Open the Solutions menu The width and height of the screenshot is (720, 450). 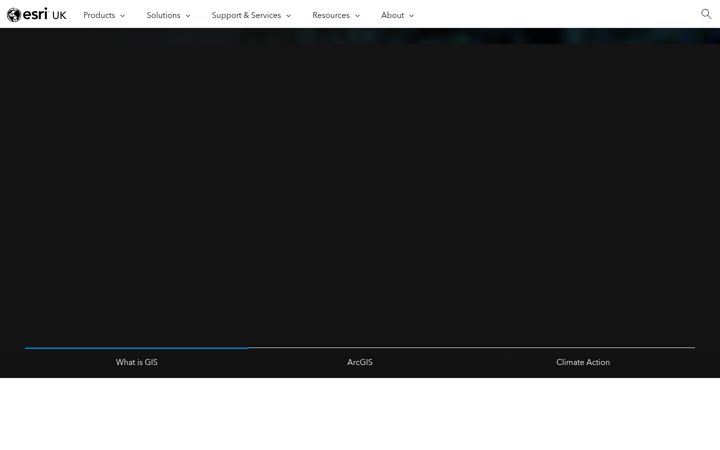(168, 15)
